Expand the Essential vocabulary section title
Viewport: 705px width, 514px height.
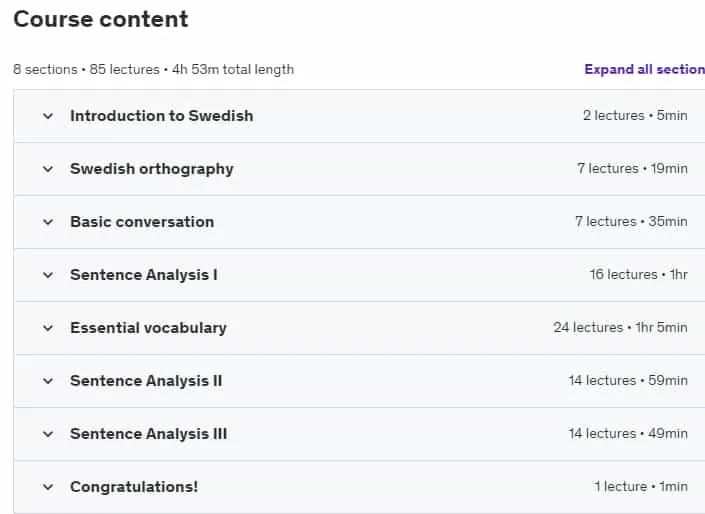coord(148,328)
